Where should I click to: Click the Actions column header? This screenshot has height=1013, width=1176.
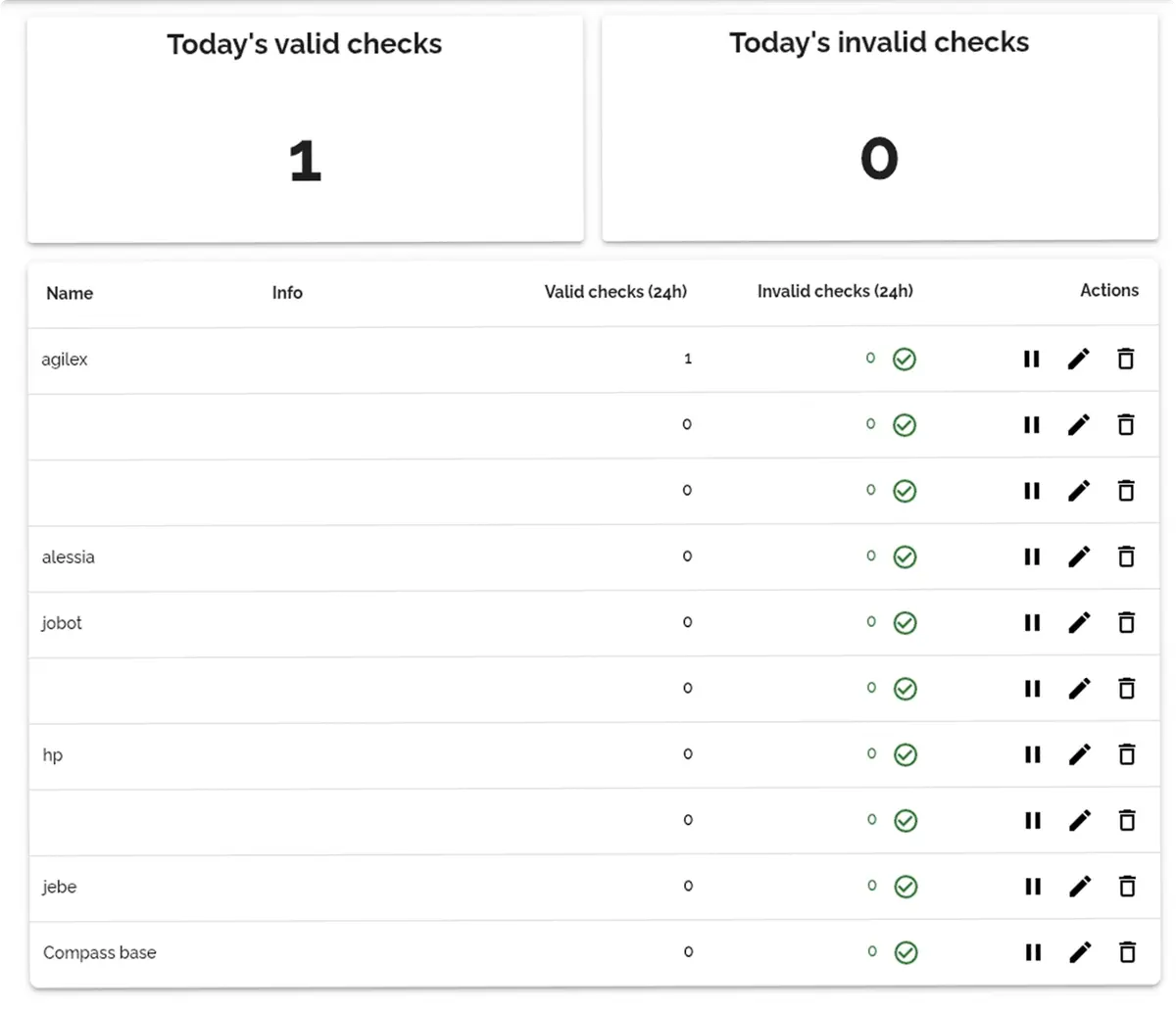(1109, 290)
